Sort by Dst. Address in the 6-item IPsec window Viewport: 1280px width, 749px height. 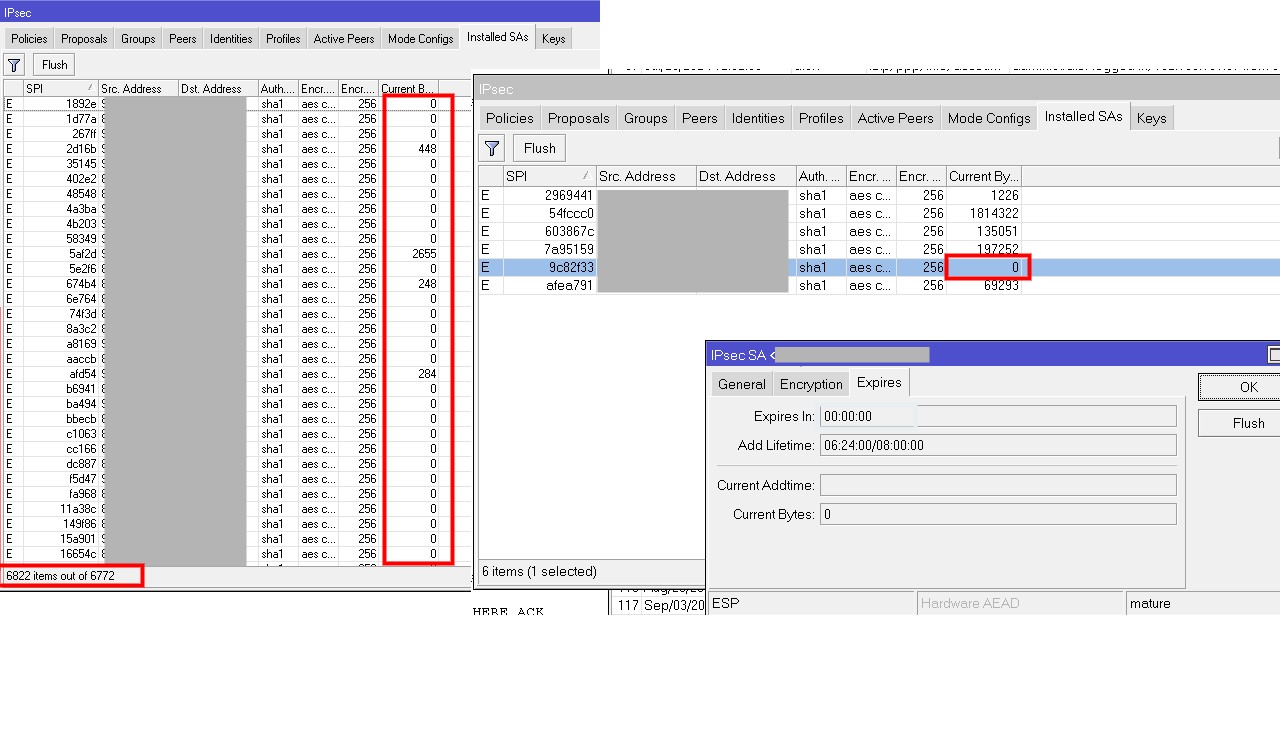(x=746, y=176)
